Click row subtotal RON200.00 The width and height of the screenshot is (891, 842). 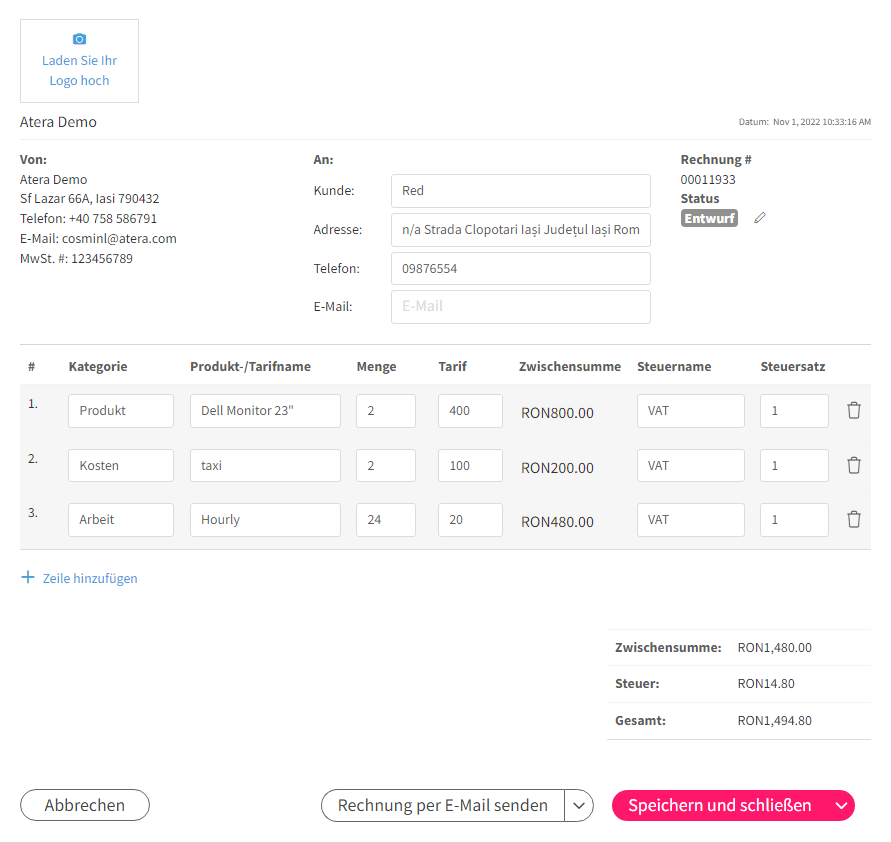[557, 468]
